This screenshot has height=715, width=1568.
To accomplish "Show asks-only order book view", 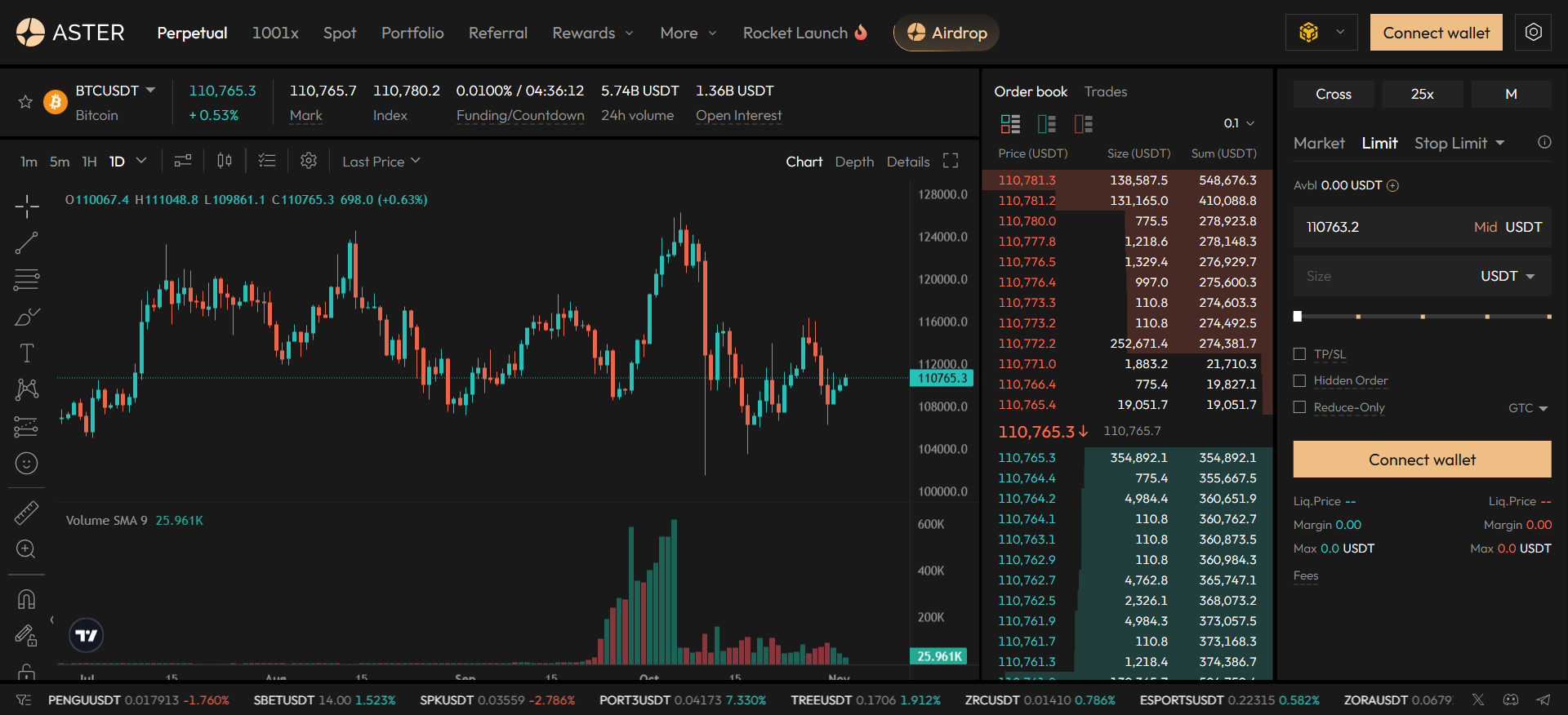I will click(1083, 123).
